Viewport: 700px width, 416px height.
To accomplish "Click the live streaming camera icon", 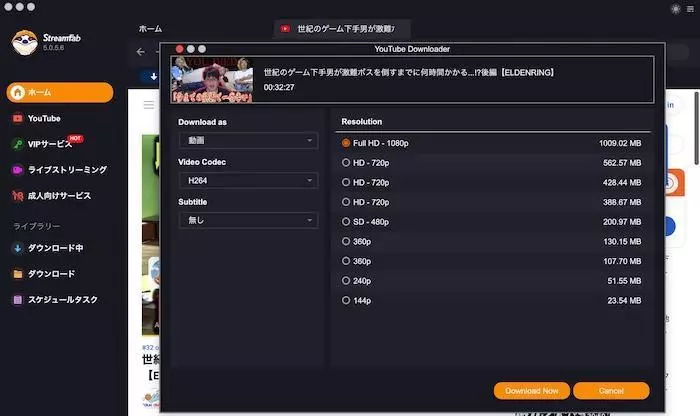I will coord(17,170).
